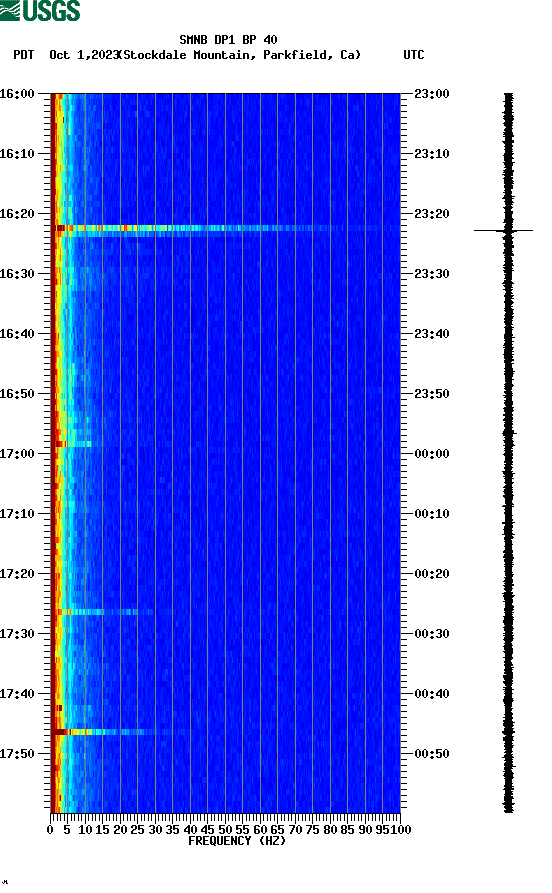552x893 pixels.
Task: Click the 23:10 UTC time label
Action: pos(432,154)
